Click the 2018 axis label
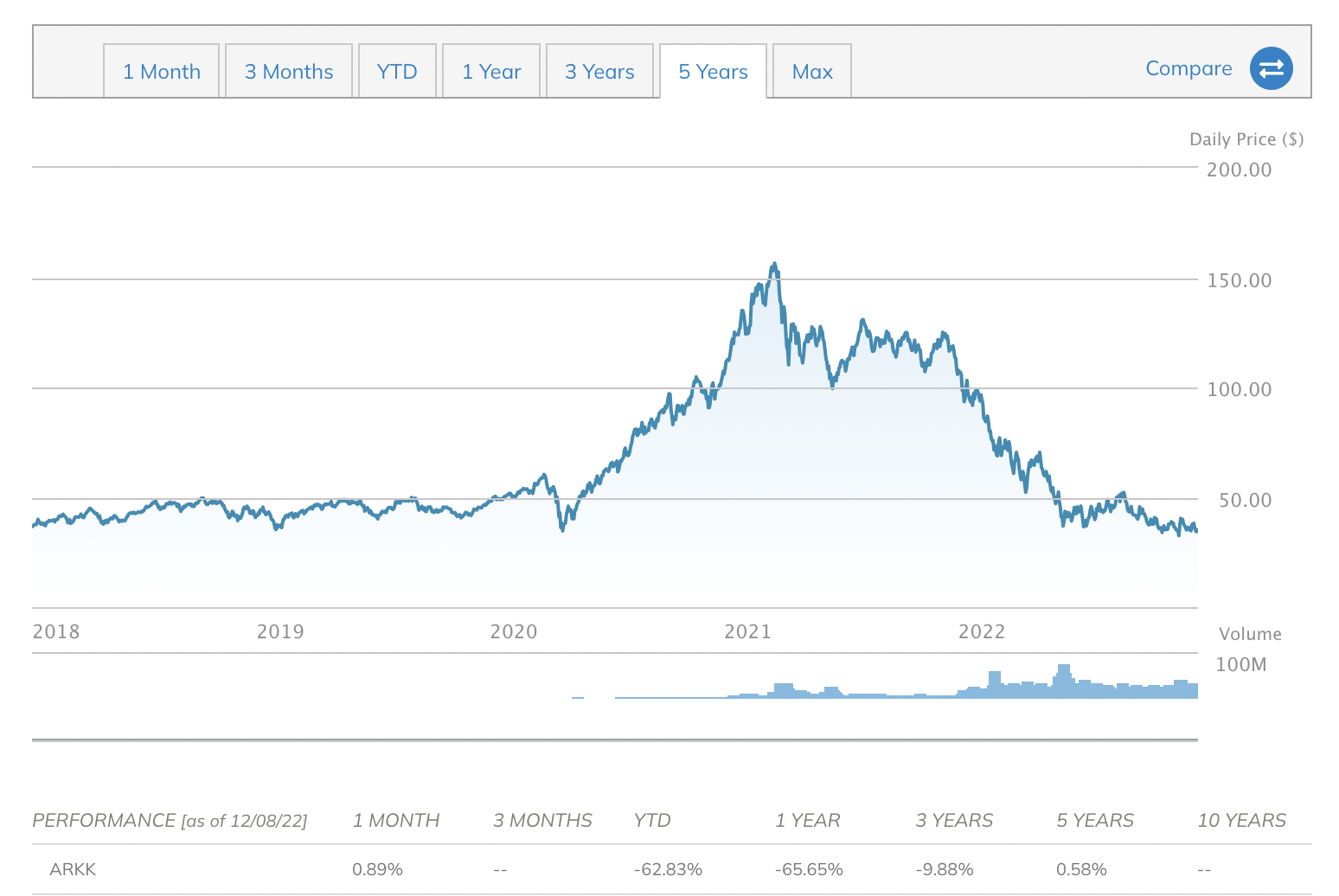 coord(56,631)
